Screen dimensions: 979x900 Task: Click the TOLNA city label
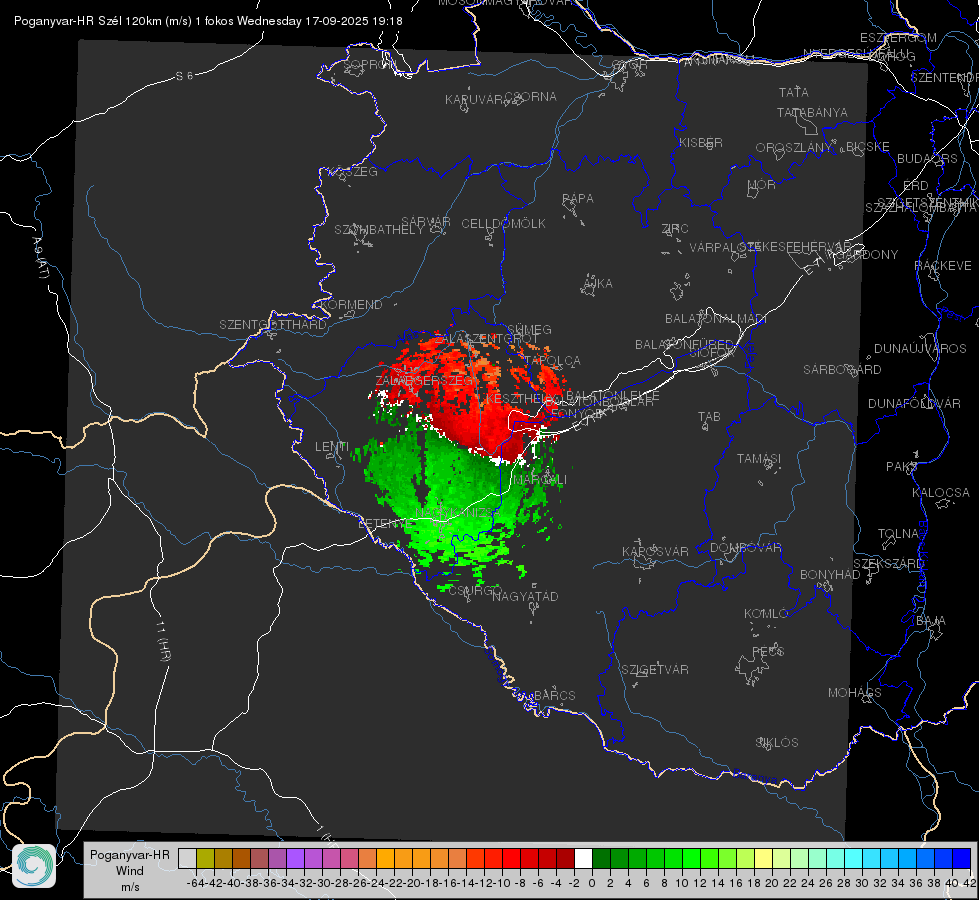[898, 534]
